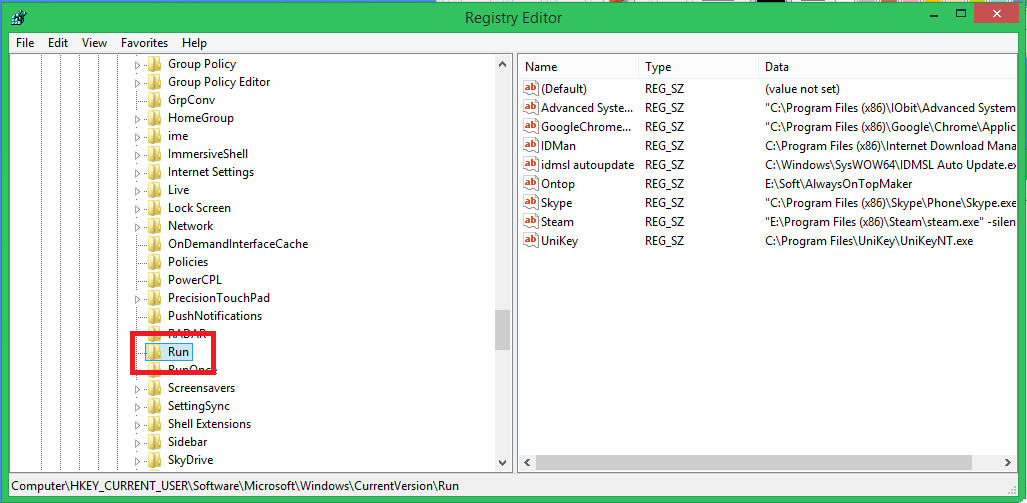Click the Steam string value icon
The height and width of the screenshot is (503, 1027).
coord(531,221)
